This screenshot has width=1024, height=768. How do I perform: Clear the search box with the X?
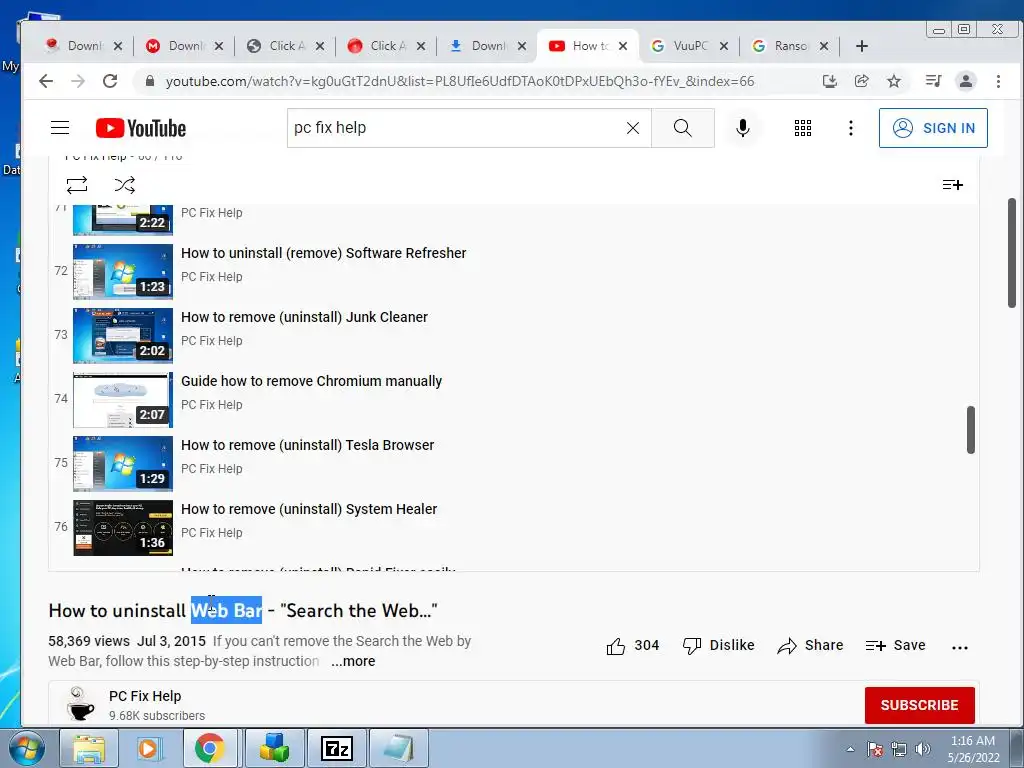coord(633,128)
